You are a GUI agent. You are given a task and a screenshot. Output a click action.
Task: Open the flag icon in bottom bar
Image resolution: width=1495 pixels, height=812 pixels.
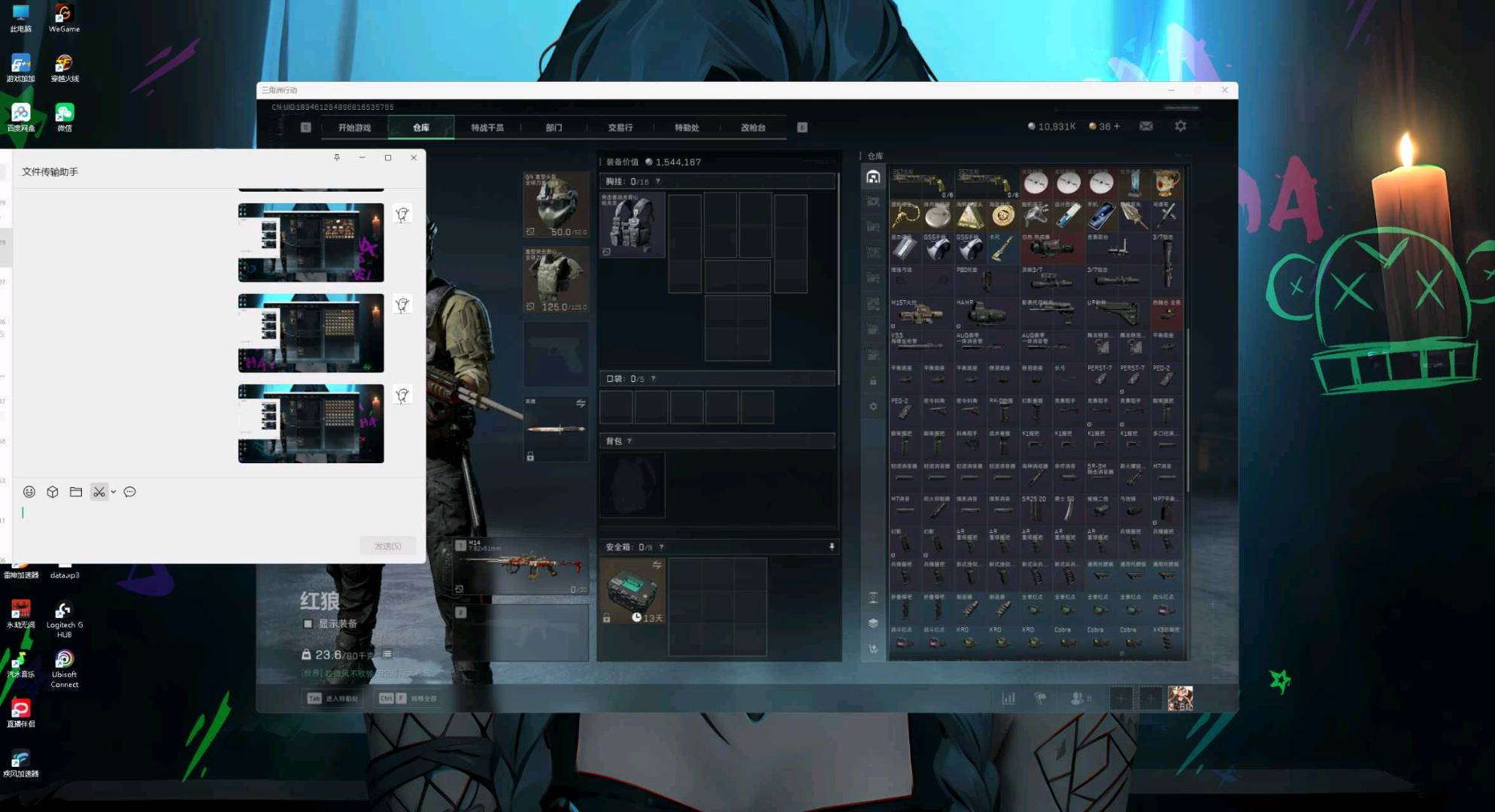point(1041,698)
